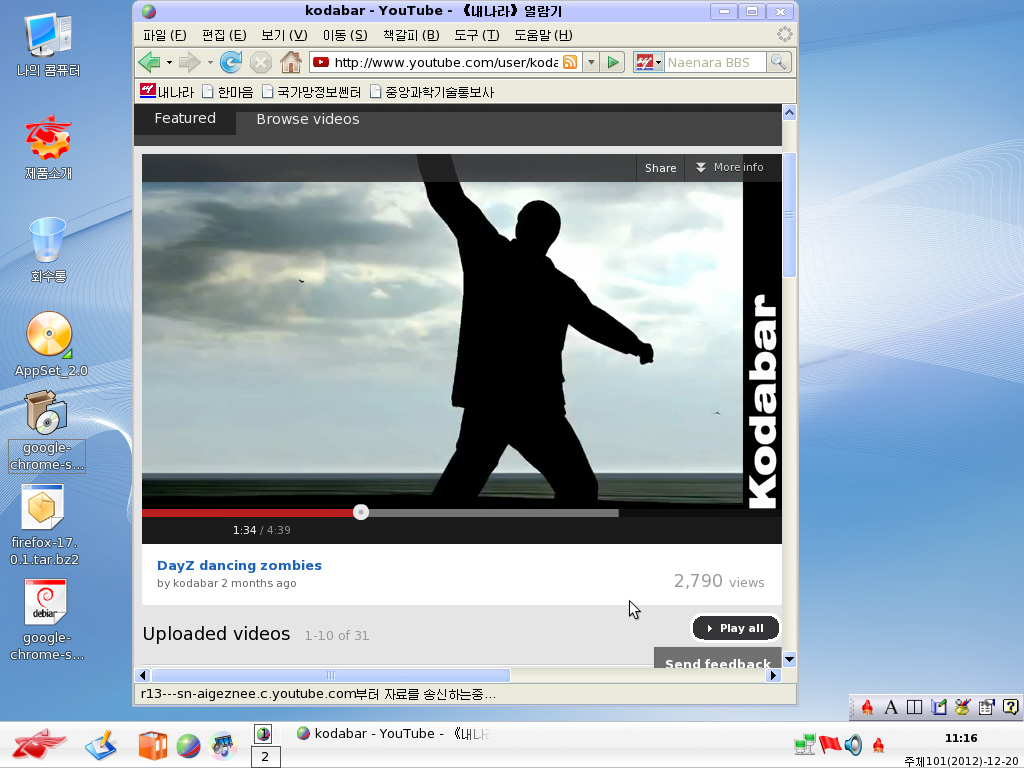Click the YouTube favicon in the address bar
The width and height of the screenshot is (1024, 768).
click(x=321, y=62)
